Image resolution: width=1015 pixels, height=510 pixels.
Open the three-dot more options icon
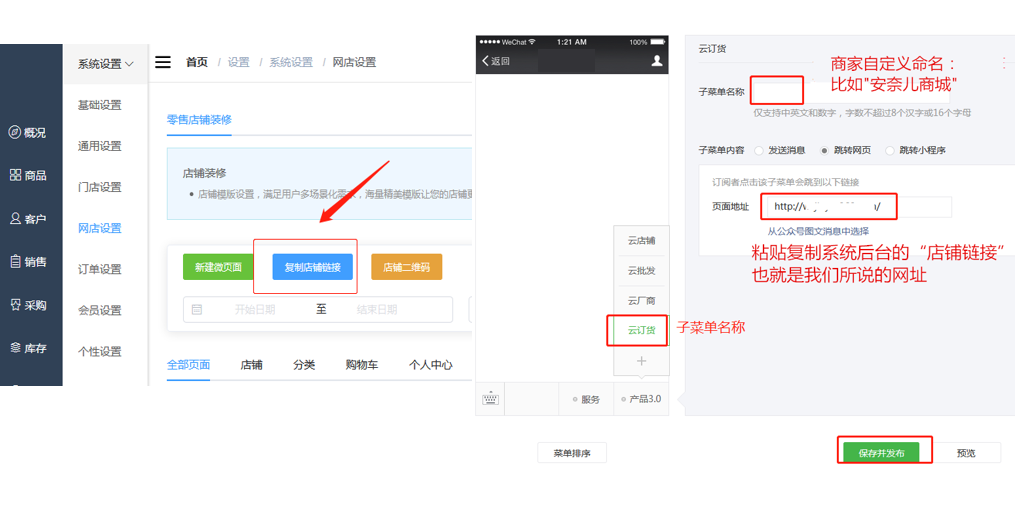tap(1005, 63)
